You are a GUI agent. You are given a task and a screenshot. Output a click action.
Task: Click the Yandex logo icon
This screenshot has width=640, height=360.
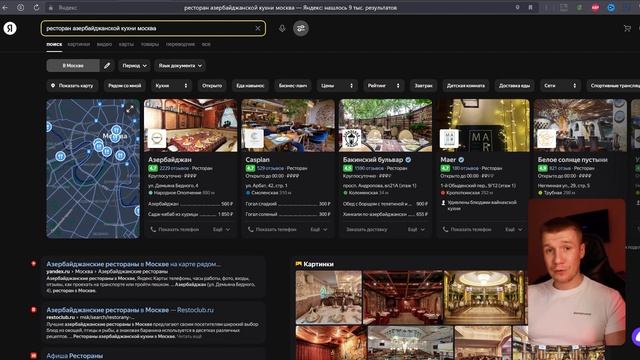click(10, 28)
